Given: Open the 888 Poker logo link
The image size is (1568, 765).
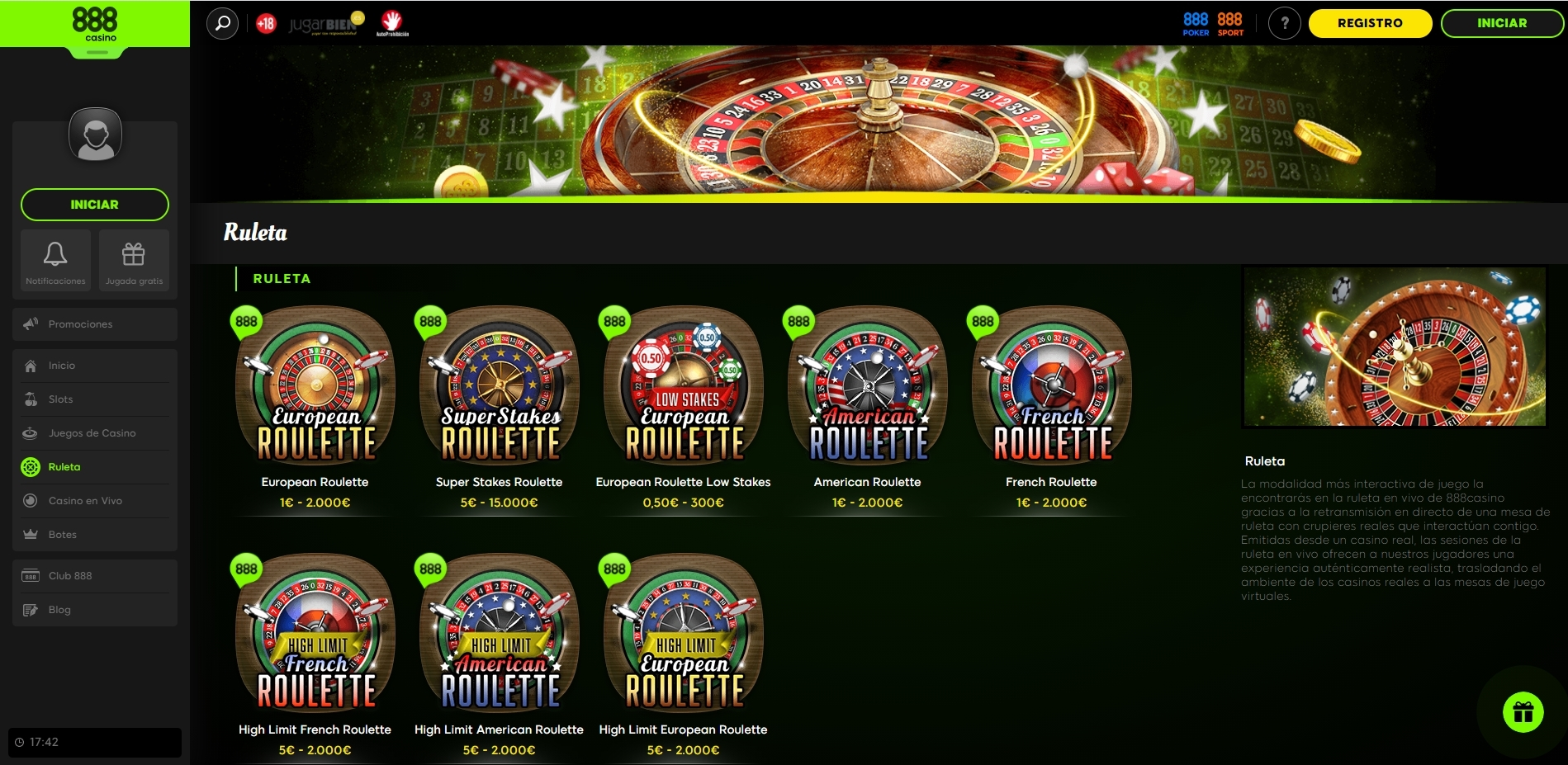Looking at the screenshot, I should pyautogui.click(x=1195, y=23).
